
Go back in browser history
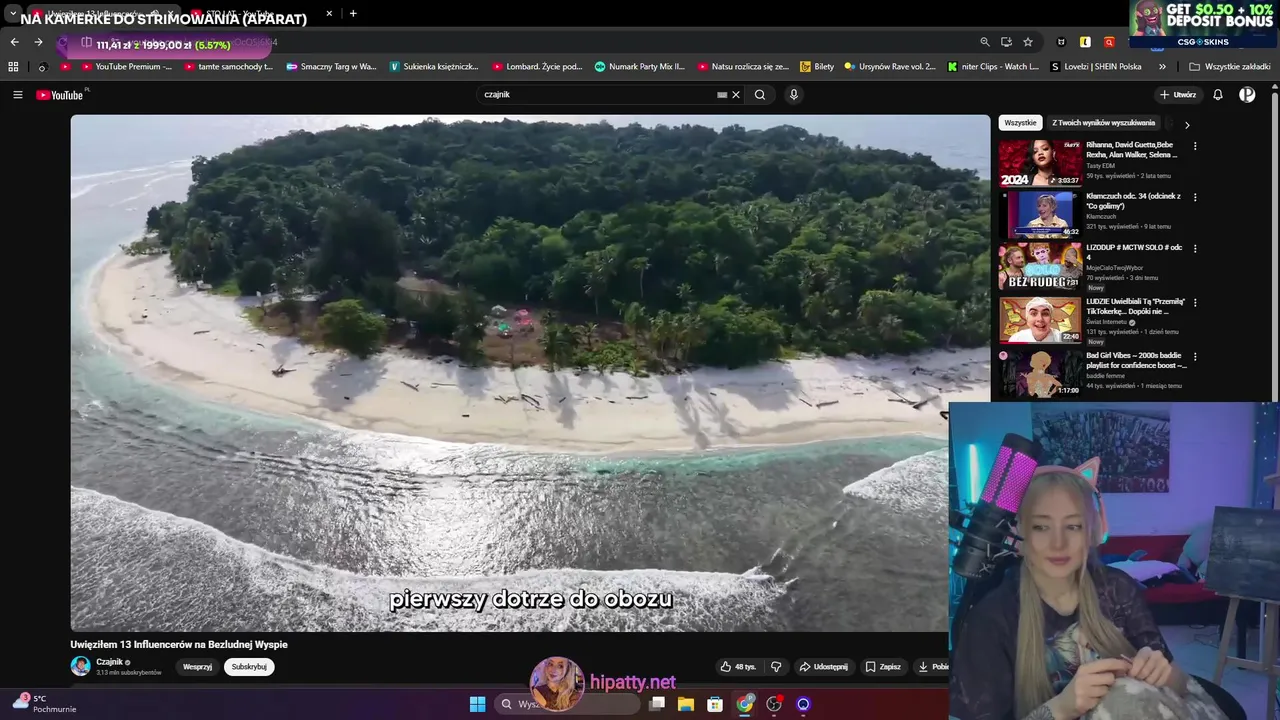tap(14, 42)
